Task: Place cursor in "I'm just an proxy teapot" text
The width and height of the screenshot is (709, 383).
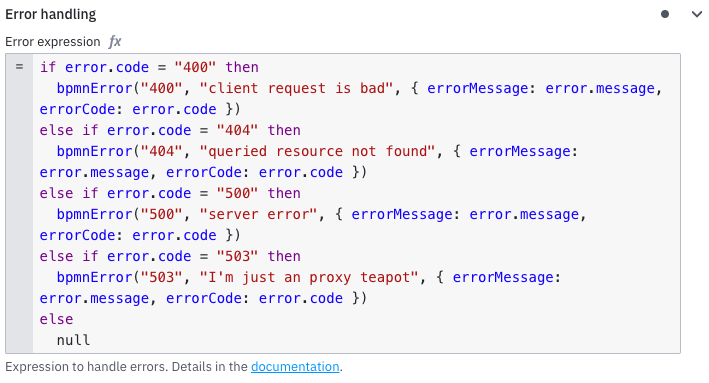Action: point(309,277)
